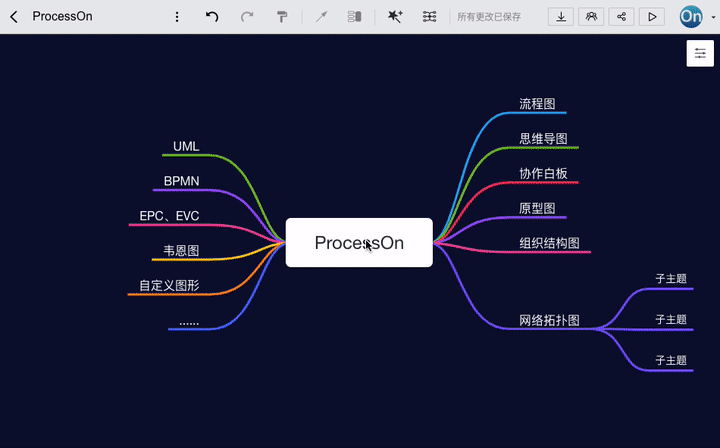Select the 思维导图 topic

pos(543,139)
